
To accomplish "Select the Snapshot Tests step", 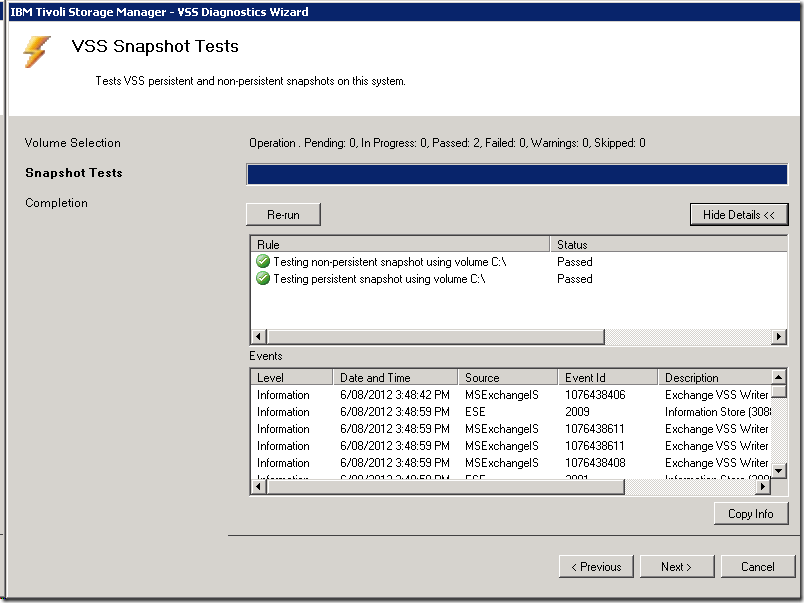I will (x=74, y=173).
